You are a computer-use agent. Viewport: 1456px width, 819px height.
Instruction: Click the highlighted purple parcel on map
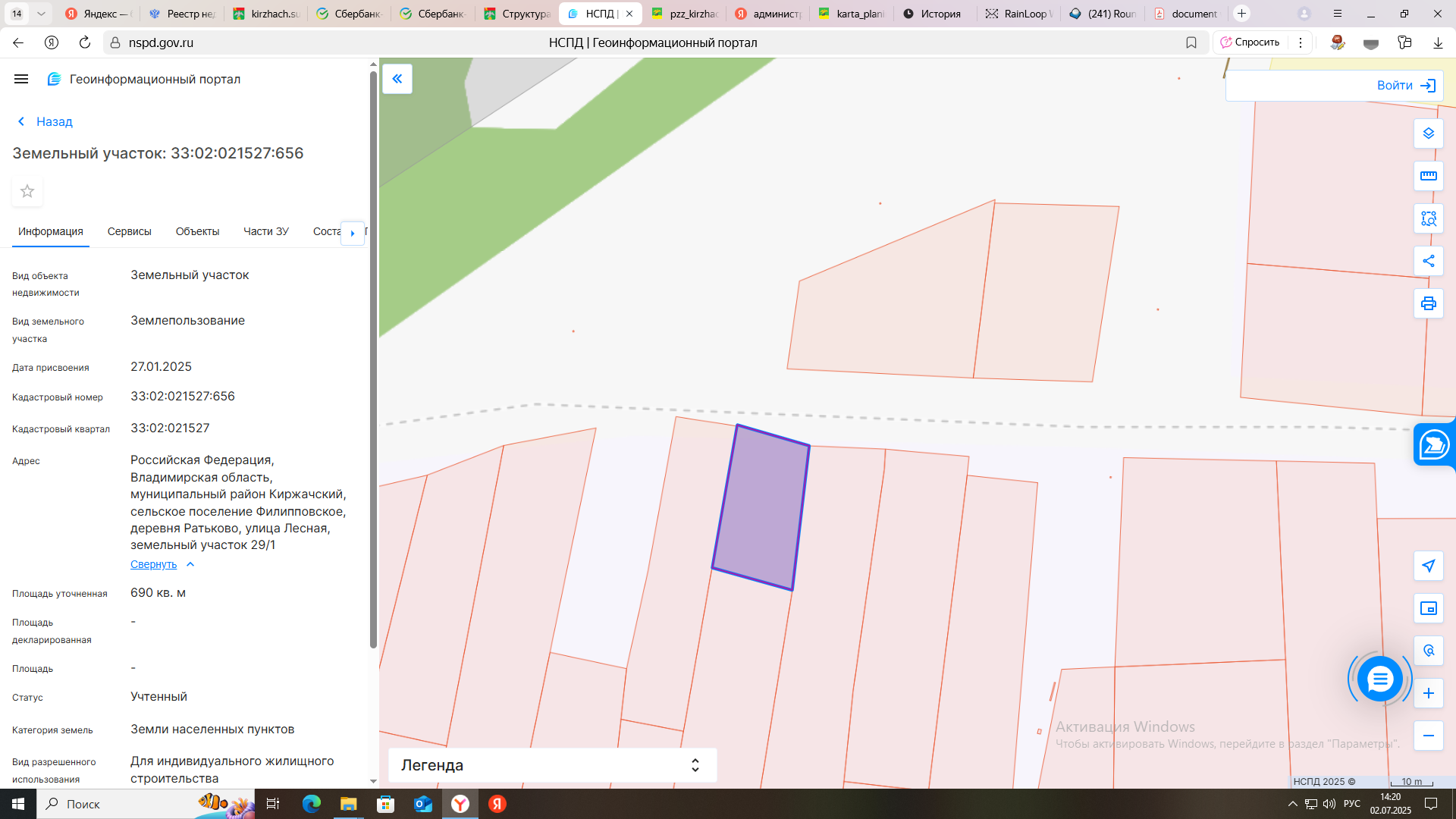[x=761, y=507]
